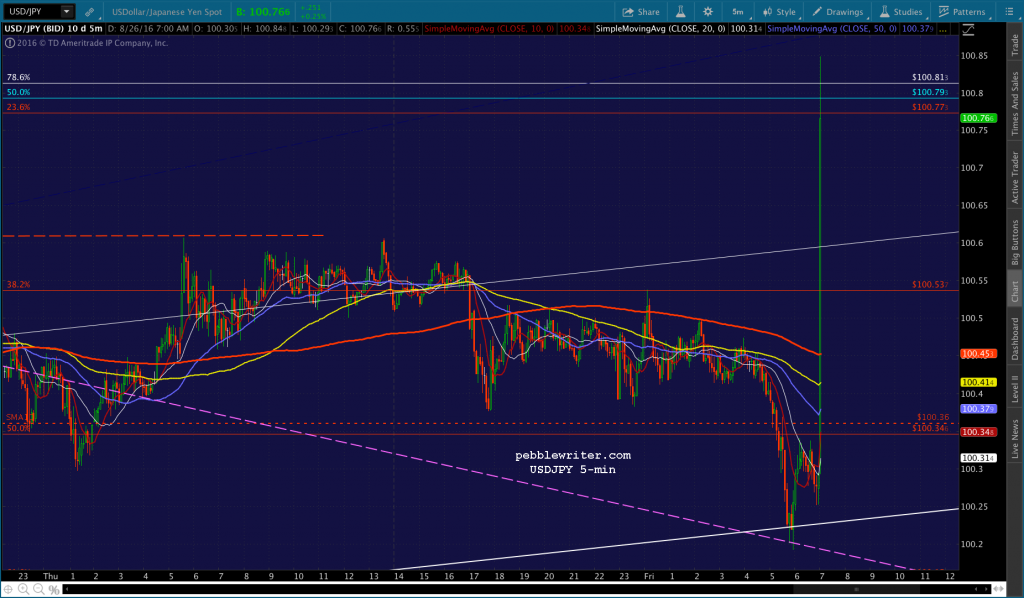Click the H: 100.848 high value
Screen dimensions: 1024x598
[x=265, y=29]
